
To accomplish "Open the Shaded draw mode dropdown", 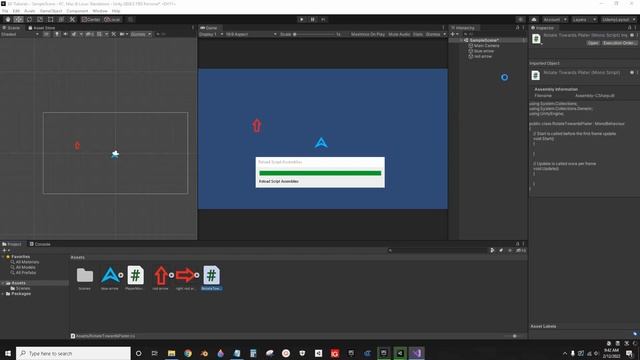I will pos(20,34).
